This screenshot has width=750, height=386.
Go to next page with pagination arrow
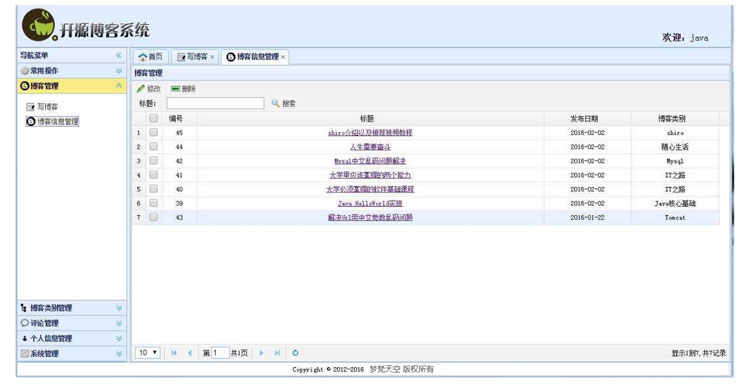(261, 353)
